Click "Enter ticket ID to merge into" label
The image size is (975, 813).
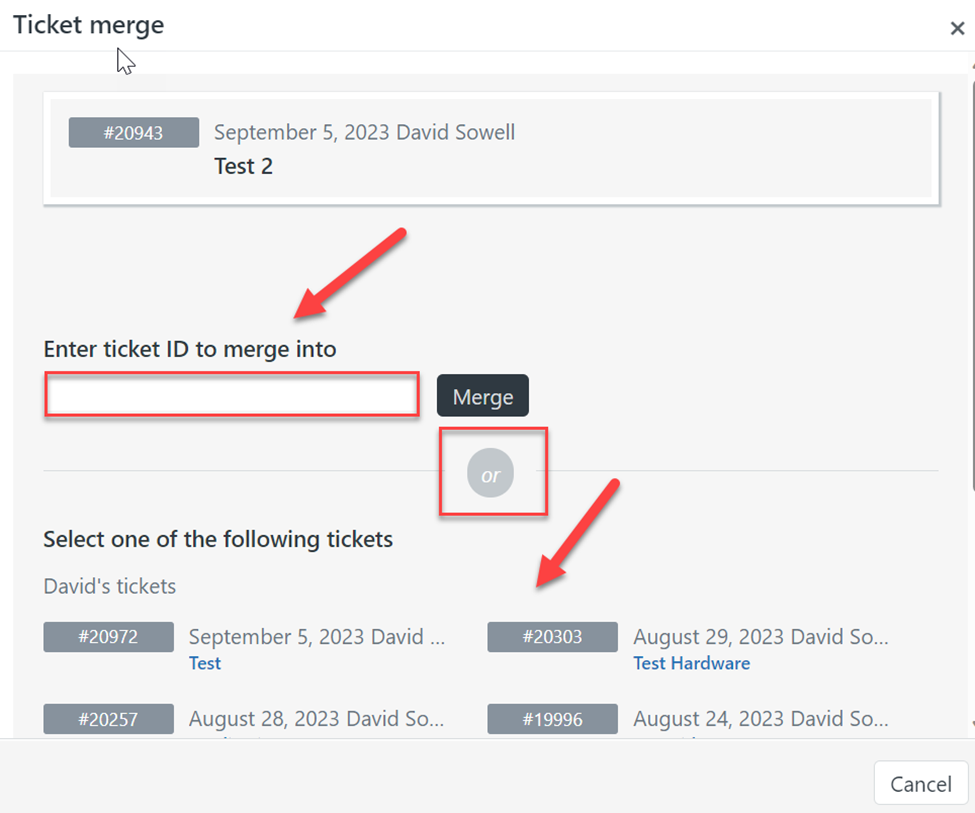point(190,349)
